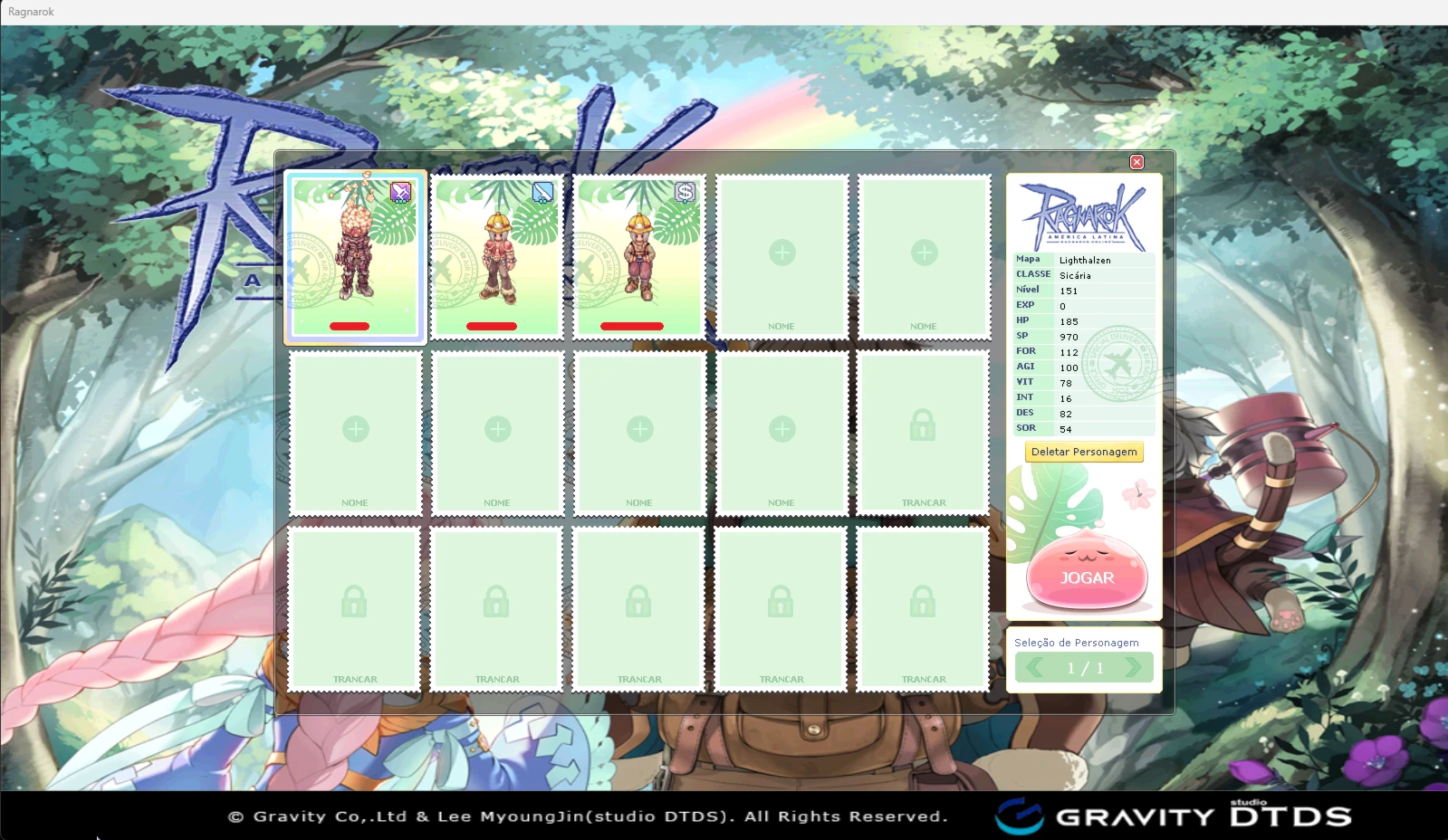Image resolution: width=1448 pixels, height=840 pixels.
Task: Click the padlock icon in middle row's locked slot
Action: tap(923, 425)
